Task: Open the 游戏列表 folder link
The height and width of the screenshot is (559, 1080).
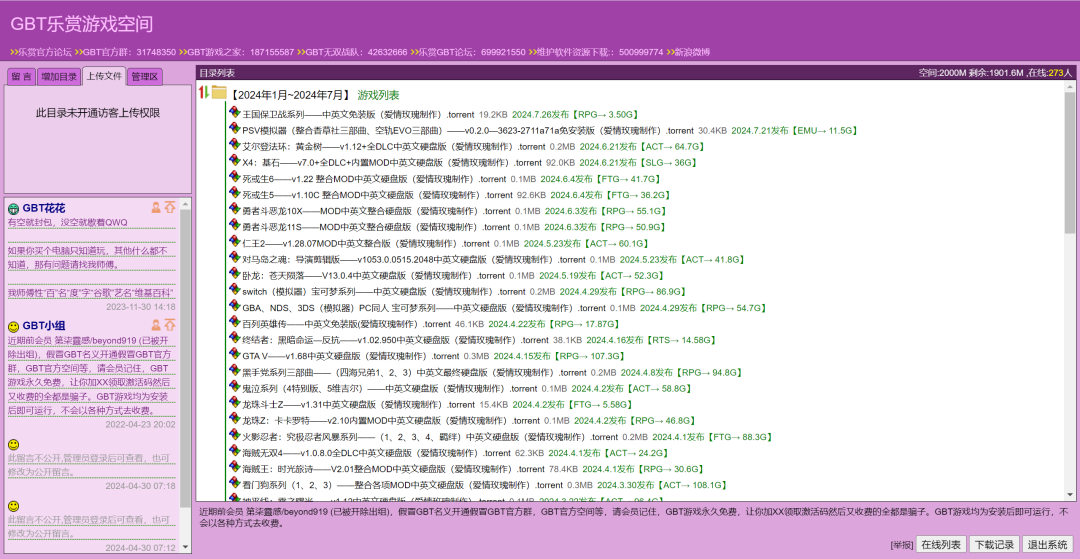Action: tap(378, 95)
